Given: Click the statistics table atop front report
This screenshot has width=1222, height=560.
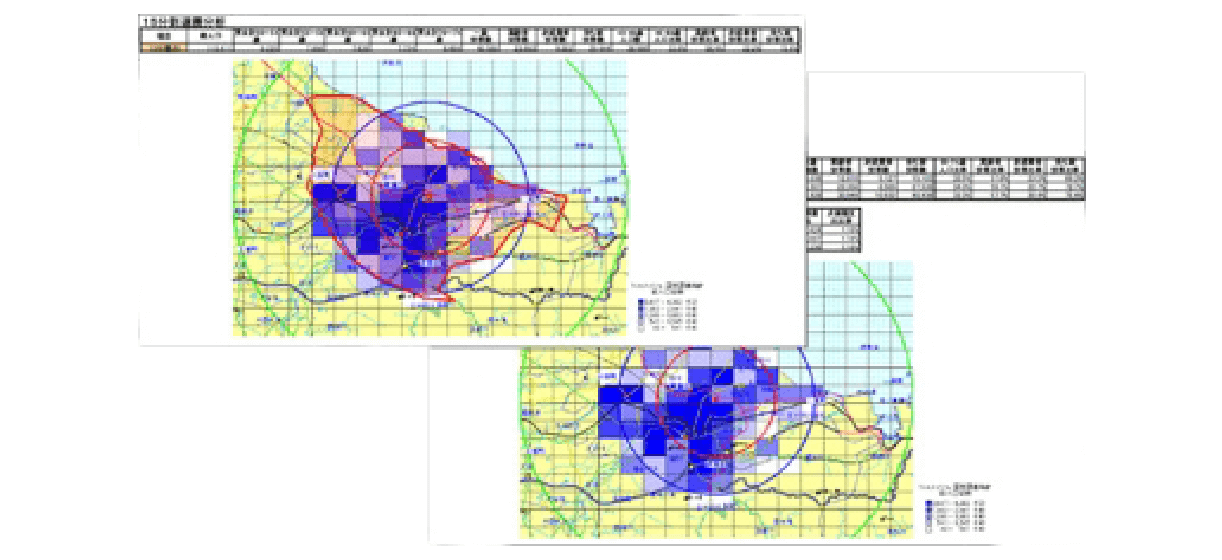Looking at the screenshot, I should pos(470,38).
